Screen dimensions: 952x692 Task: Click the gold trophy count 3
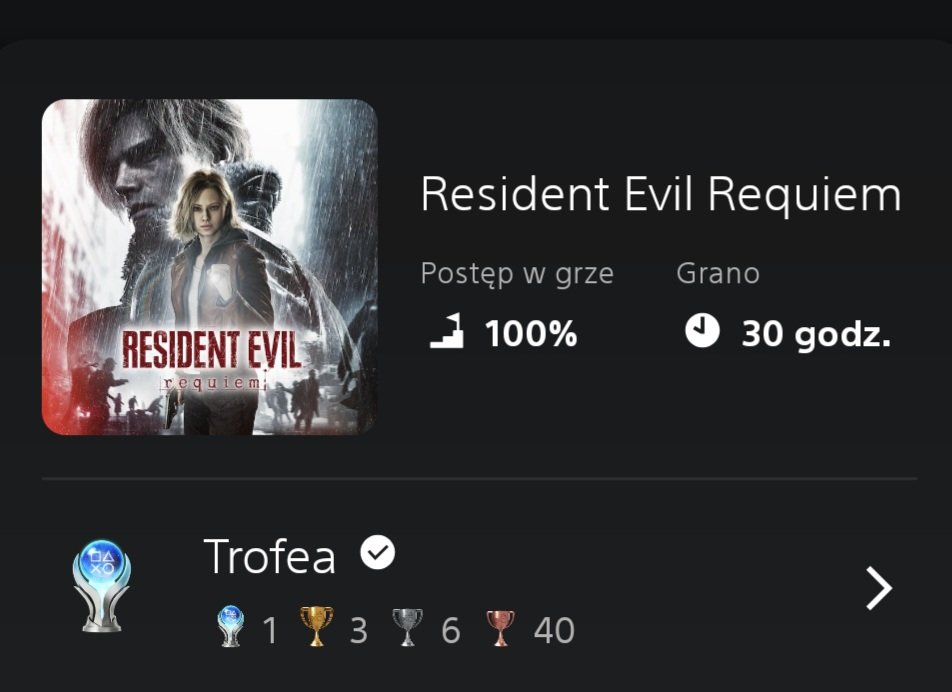pyautogui.click(x=358, y=631)
